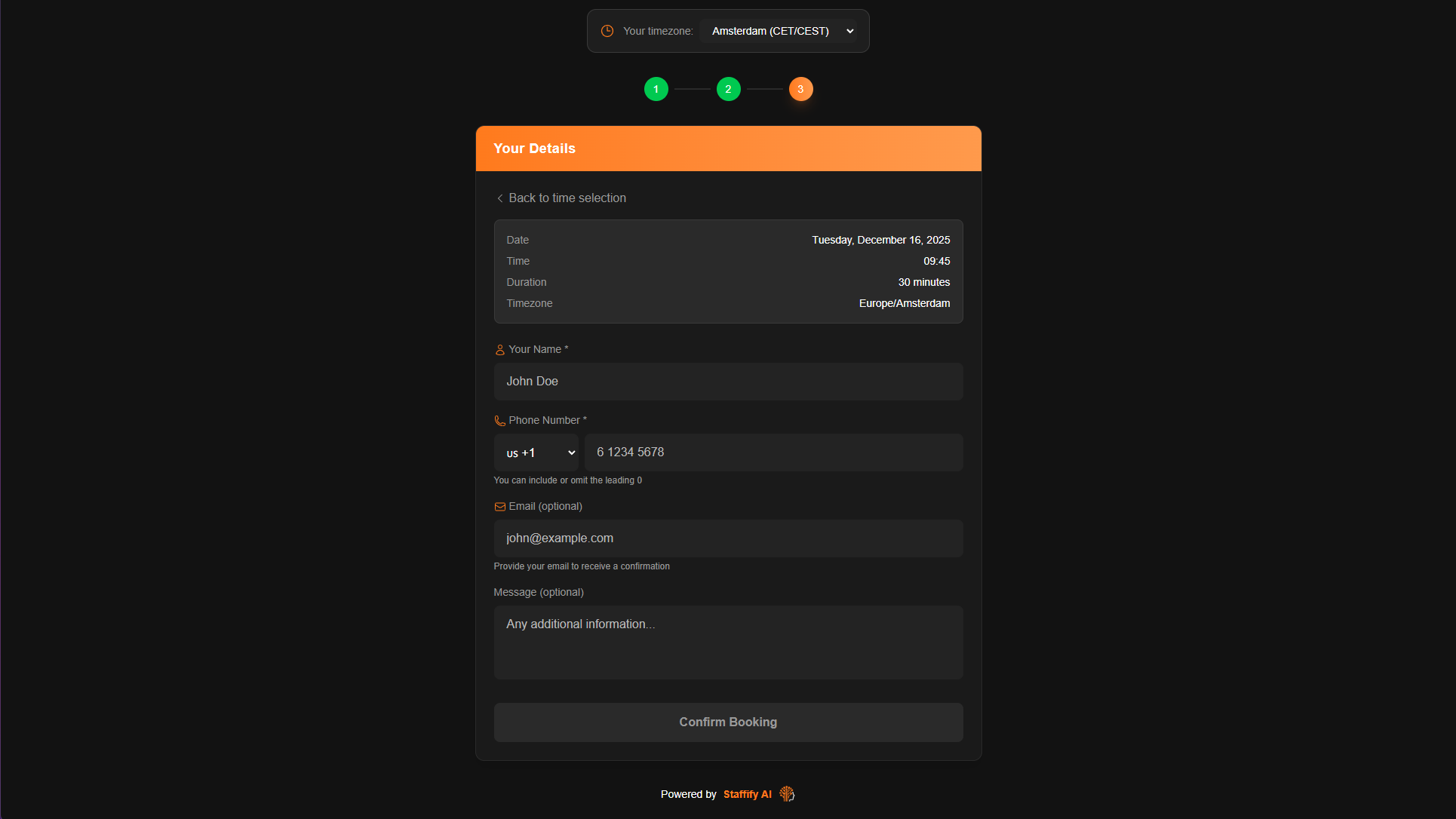
Task: Click the Staffify AI brain logo icon
Action: 787,793
